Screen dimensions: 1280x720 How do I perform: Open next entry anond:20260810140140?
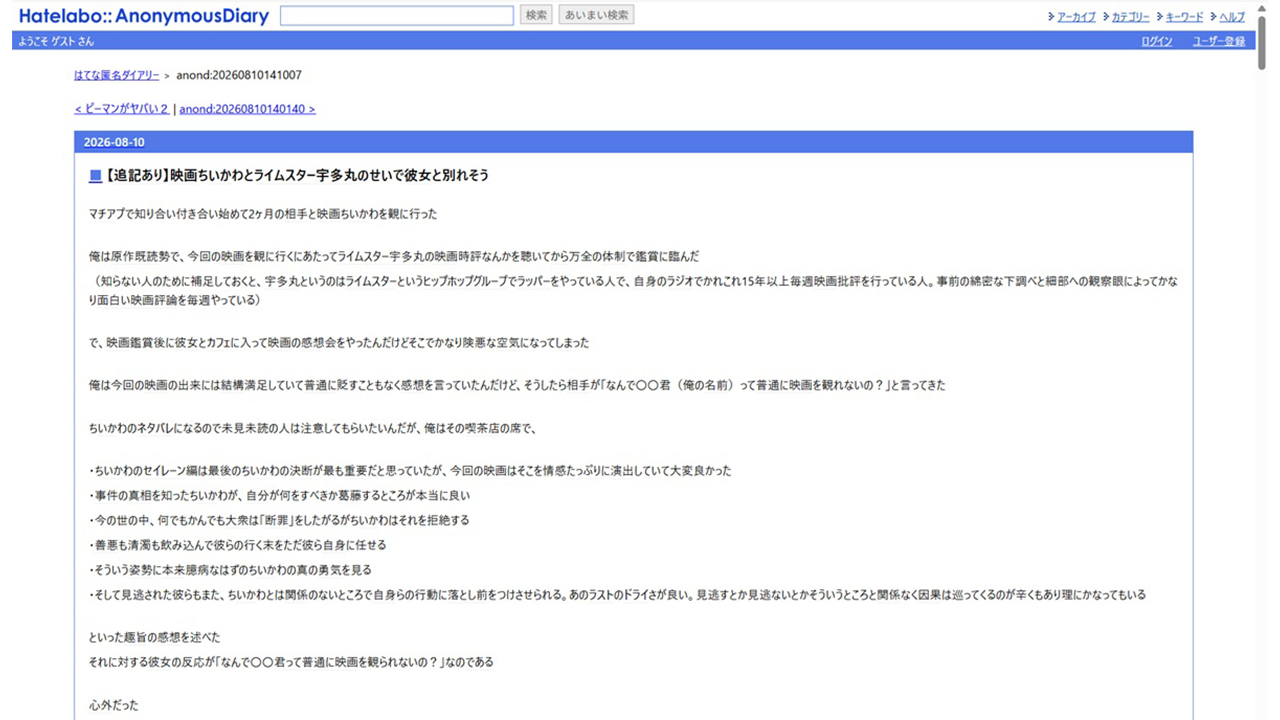pyautogui.click(x=248, y=109)
